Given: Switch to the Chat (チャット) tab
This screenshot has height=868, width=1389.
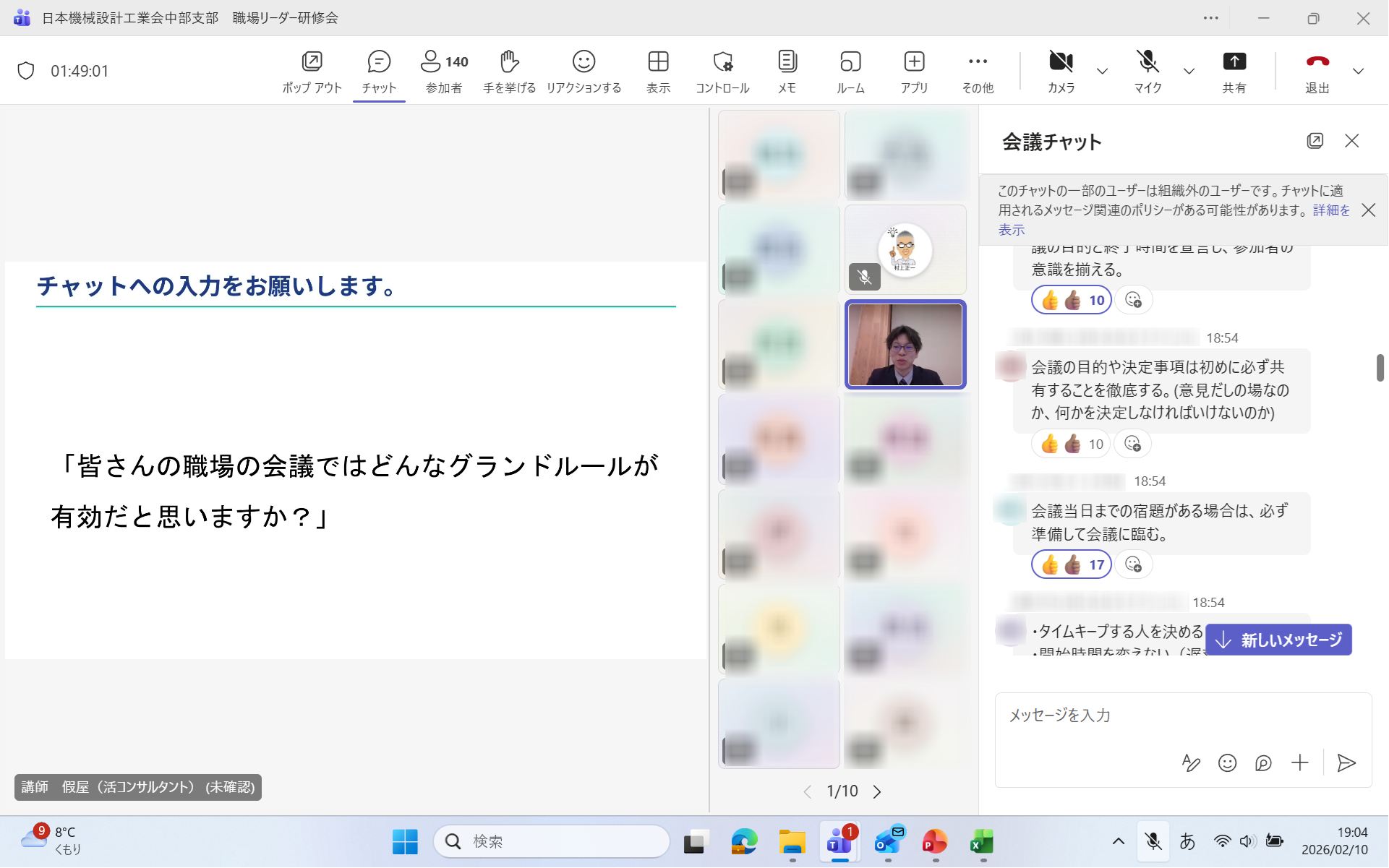Looking at the screenshot, I should (379, 70).
